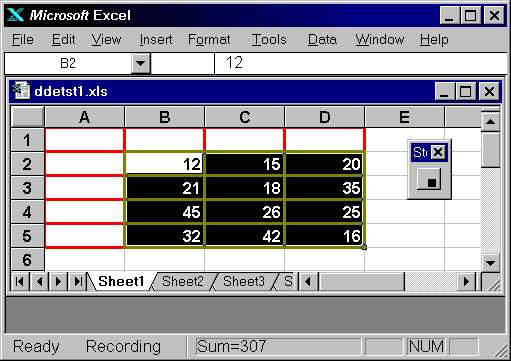Close the Stop Recording floating toolbar
This screenshot has width=511, height=361.
pyautogui.click(x=438, y=152)
